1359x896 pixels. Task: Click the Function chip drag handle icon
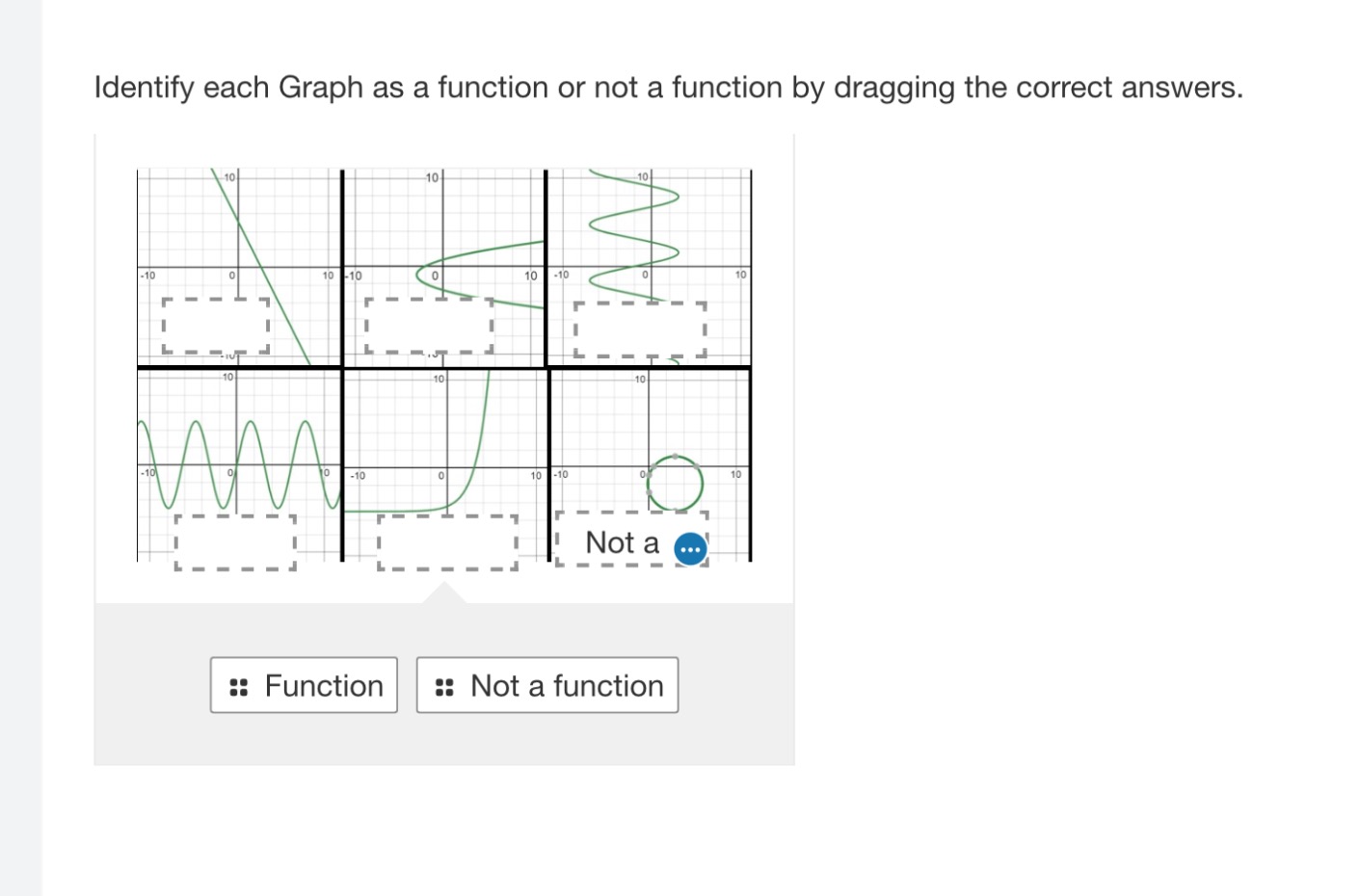point(239,687)
